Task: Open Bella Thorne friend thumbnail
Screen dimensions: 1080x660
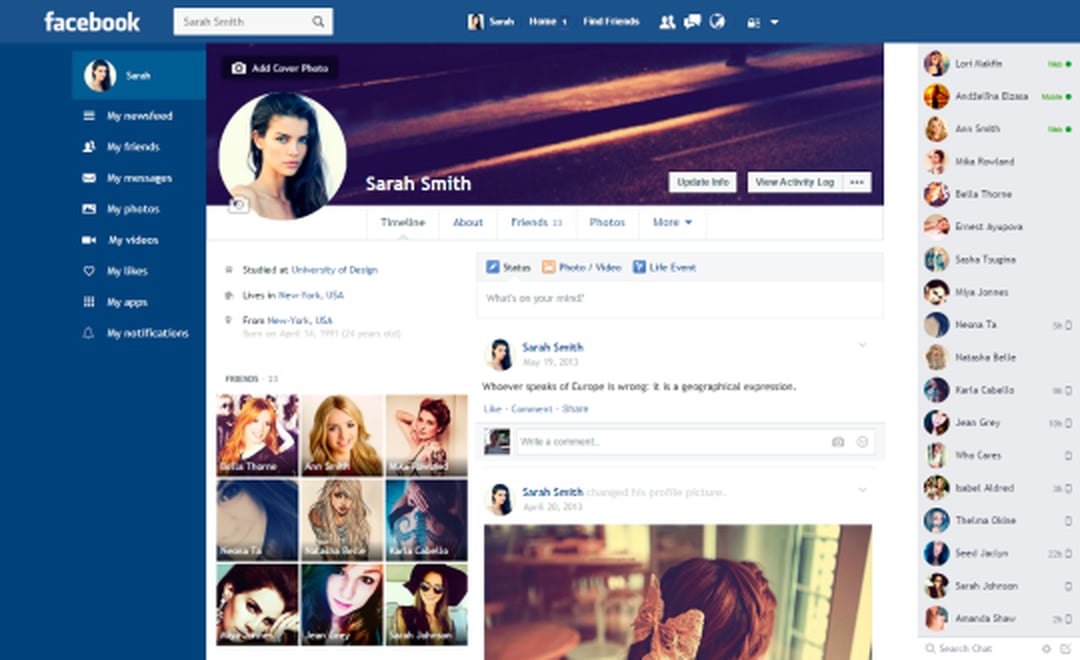Action: (x=258, y=435)
